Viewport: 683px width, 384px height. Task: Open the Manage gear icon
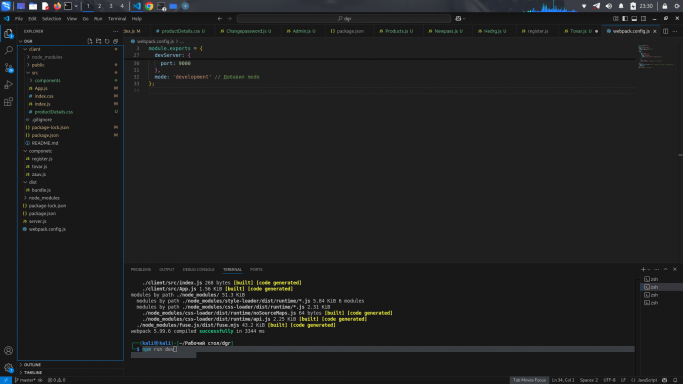[8, 368]
